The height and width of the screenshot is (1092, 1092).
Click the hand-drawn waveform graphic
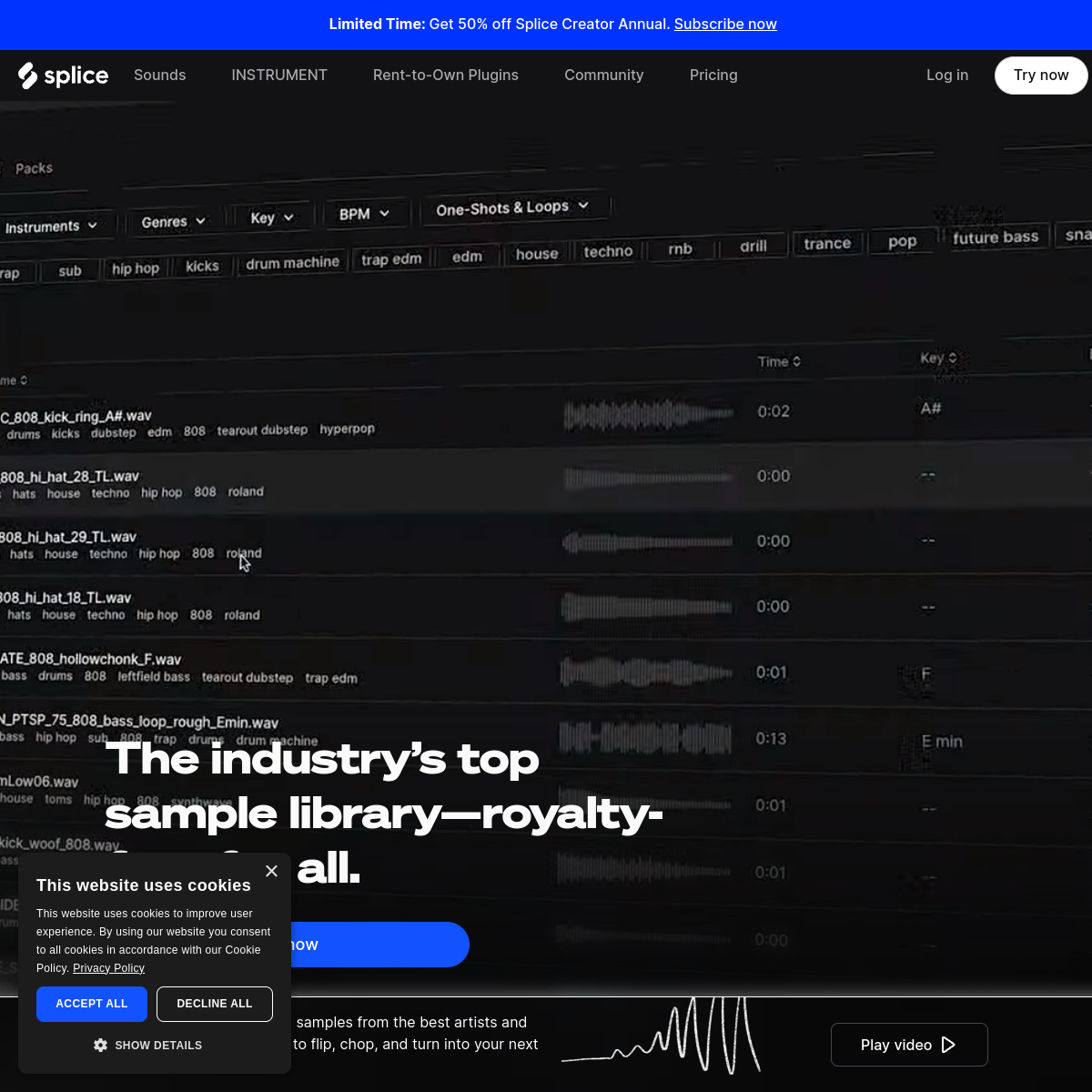pyautogui.click(x=662, y=1036)
